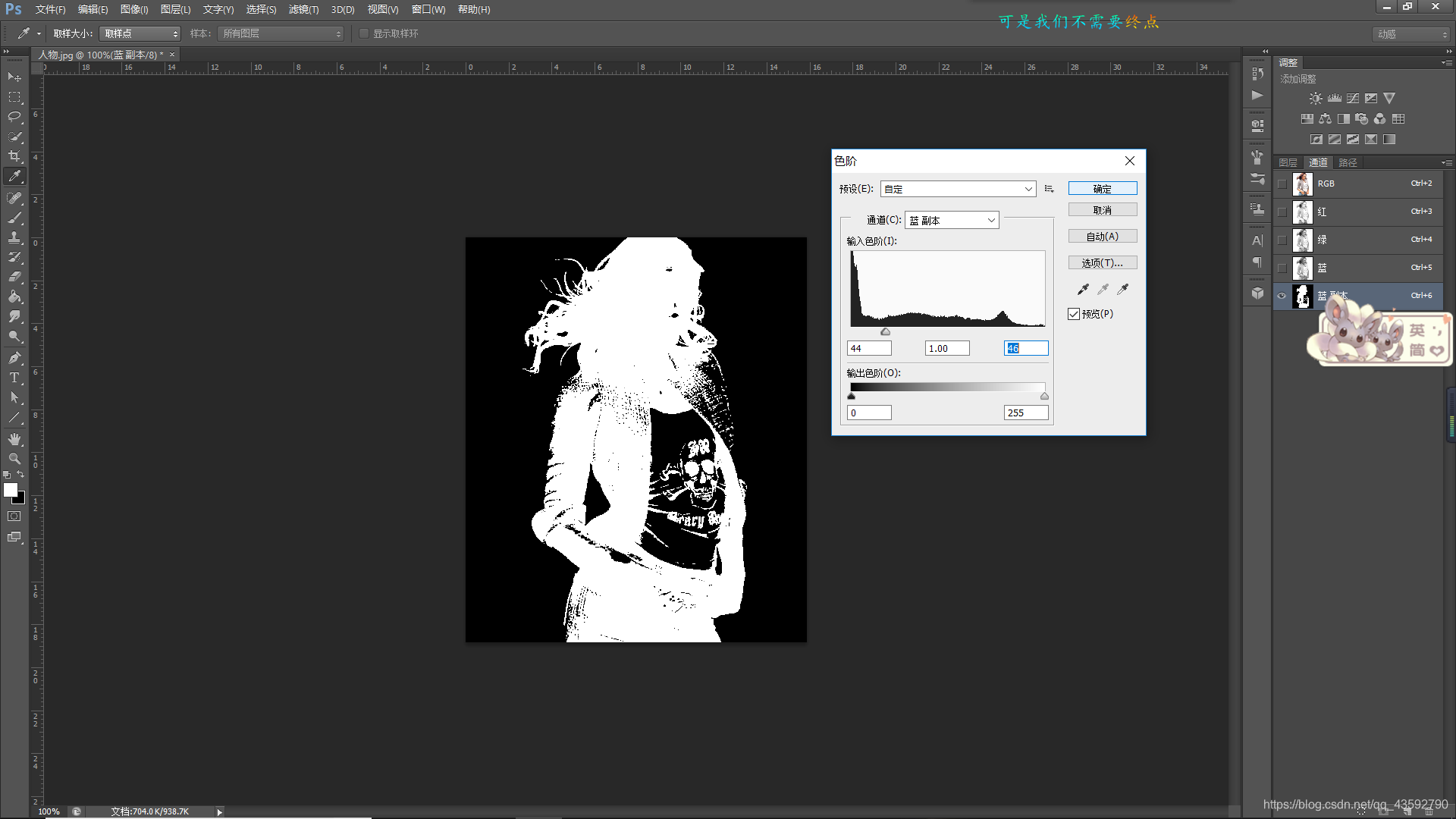
Task: Click the 确定 confirm button
Action: [x=1102, y=189]
